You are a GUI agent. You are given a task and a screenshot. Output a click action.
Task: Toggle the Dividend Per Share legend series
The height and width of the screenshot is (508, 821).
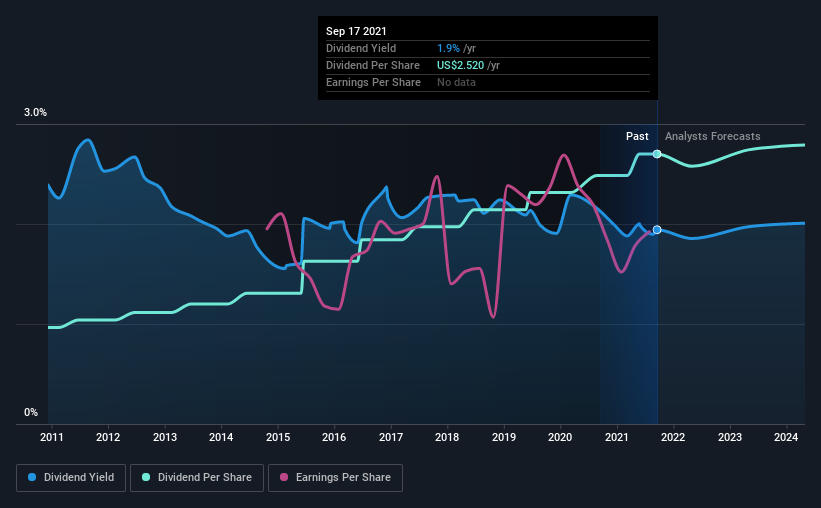(197, 478)
